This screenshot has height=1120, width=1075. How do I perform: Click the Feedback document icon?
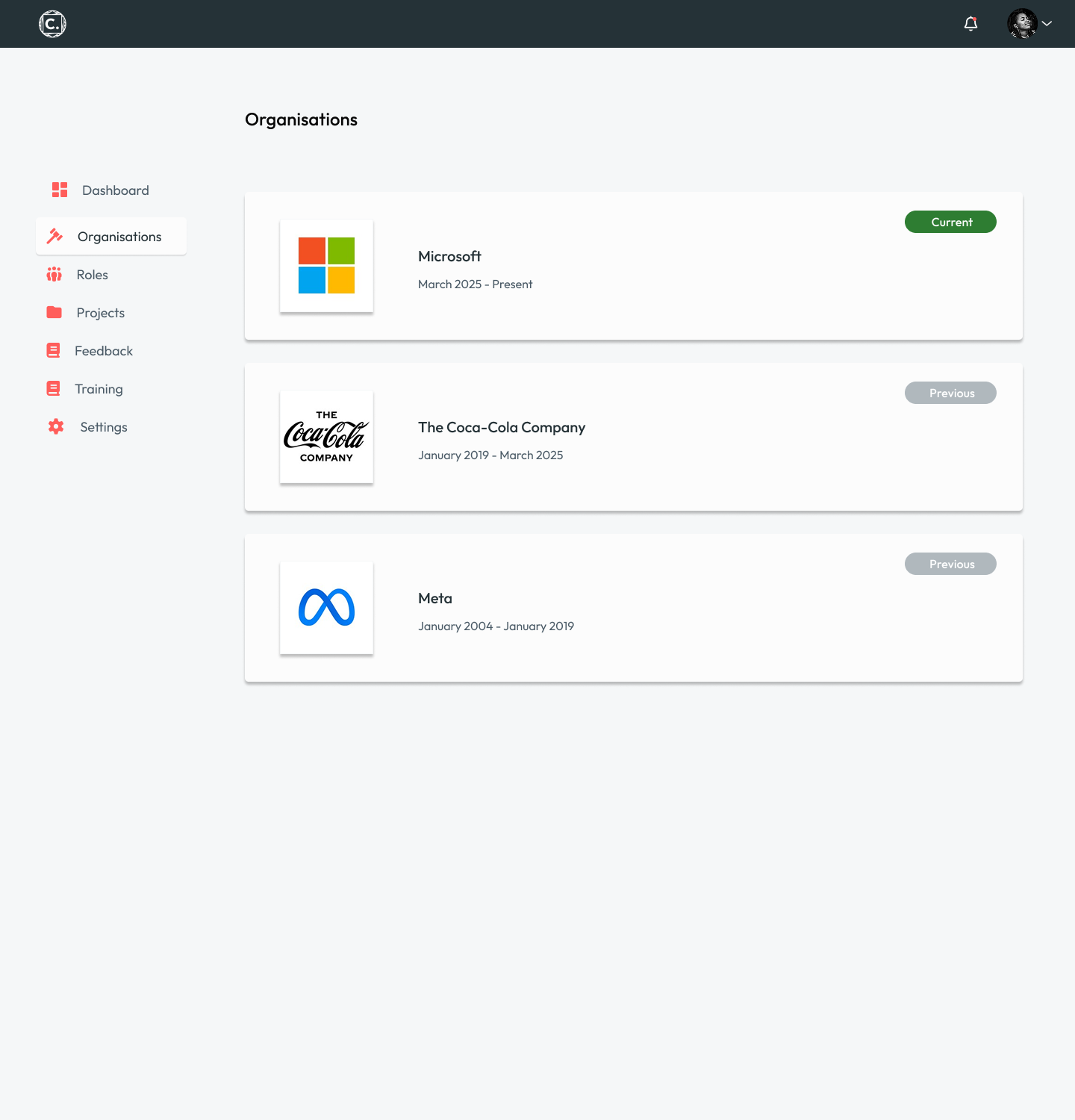pyautogui.click(x=54, y=350)
